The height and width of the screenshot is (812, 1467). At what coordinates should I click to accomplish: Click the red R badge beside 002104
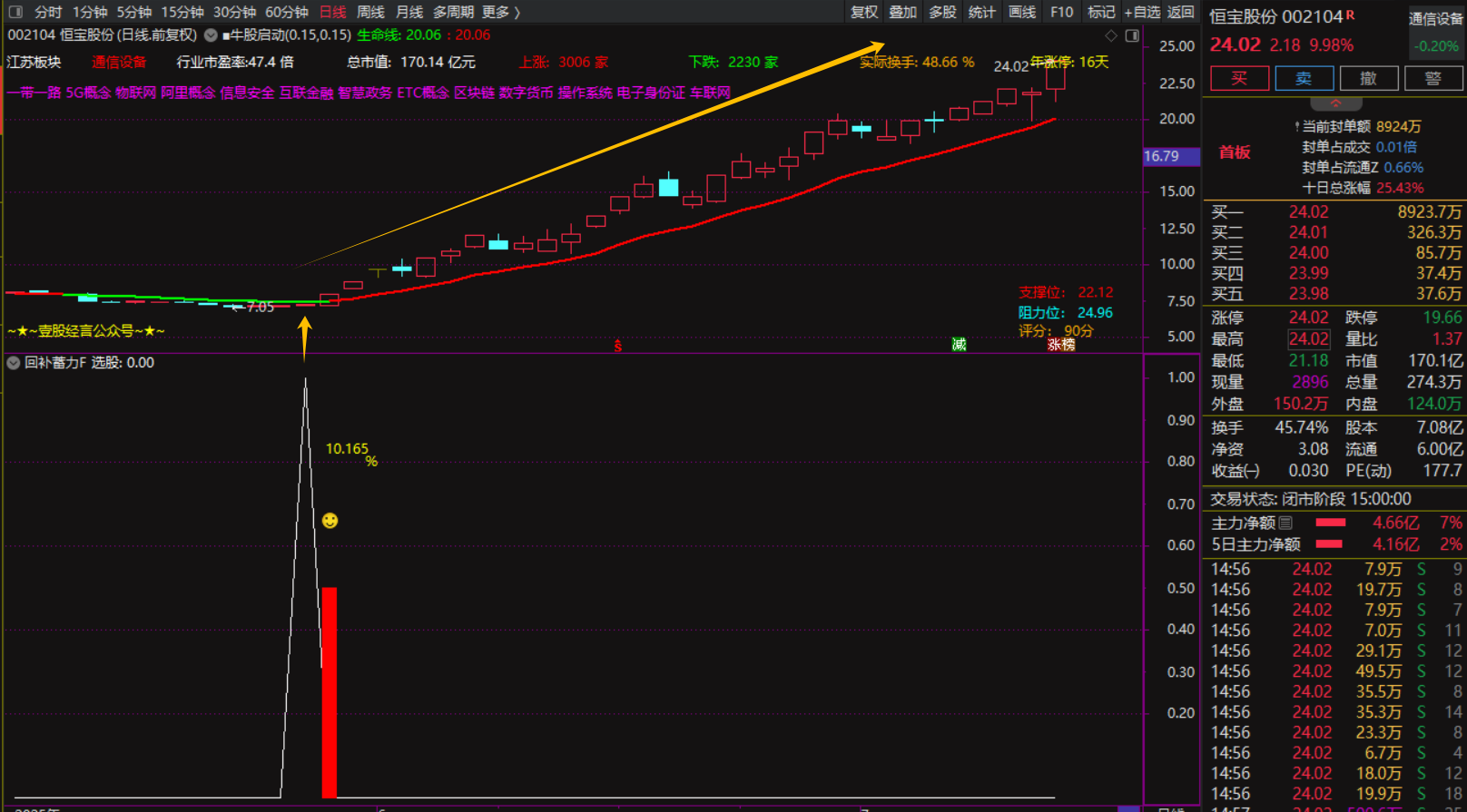(x=1351, y=15)
